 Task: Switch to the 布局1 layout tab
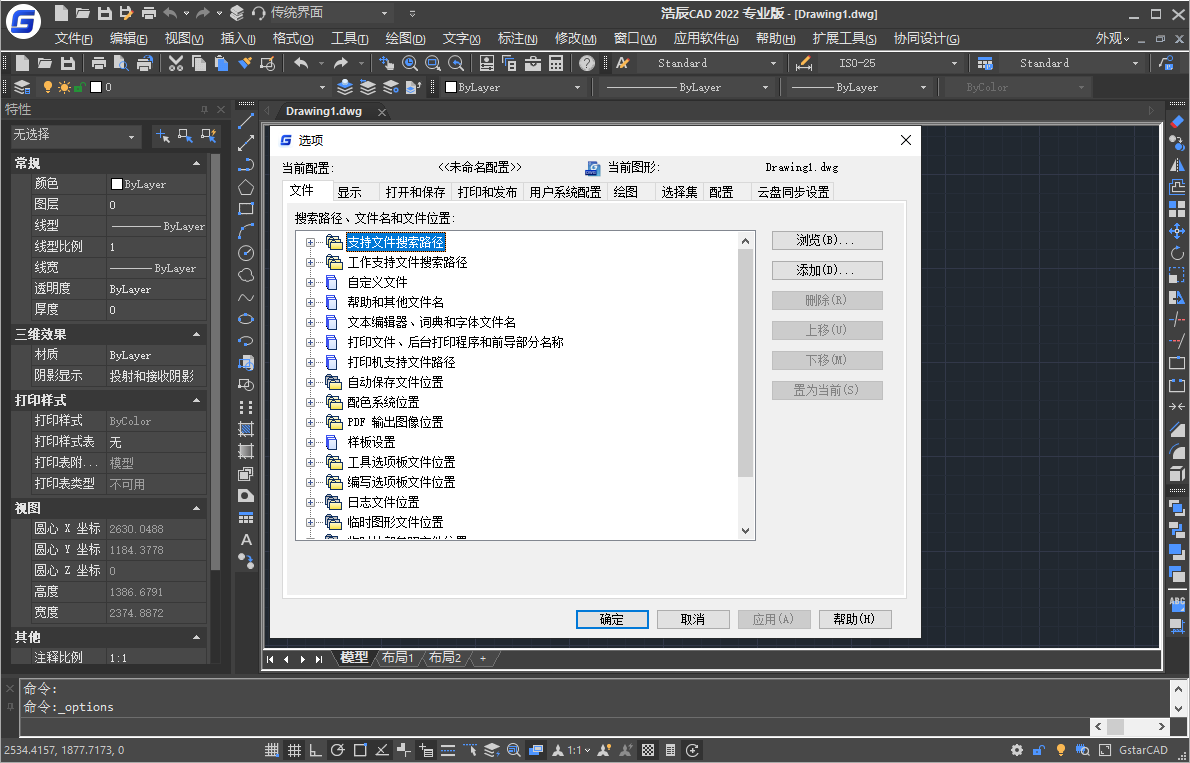tap(398, 658)
